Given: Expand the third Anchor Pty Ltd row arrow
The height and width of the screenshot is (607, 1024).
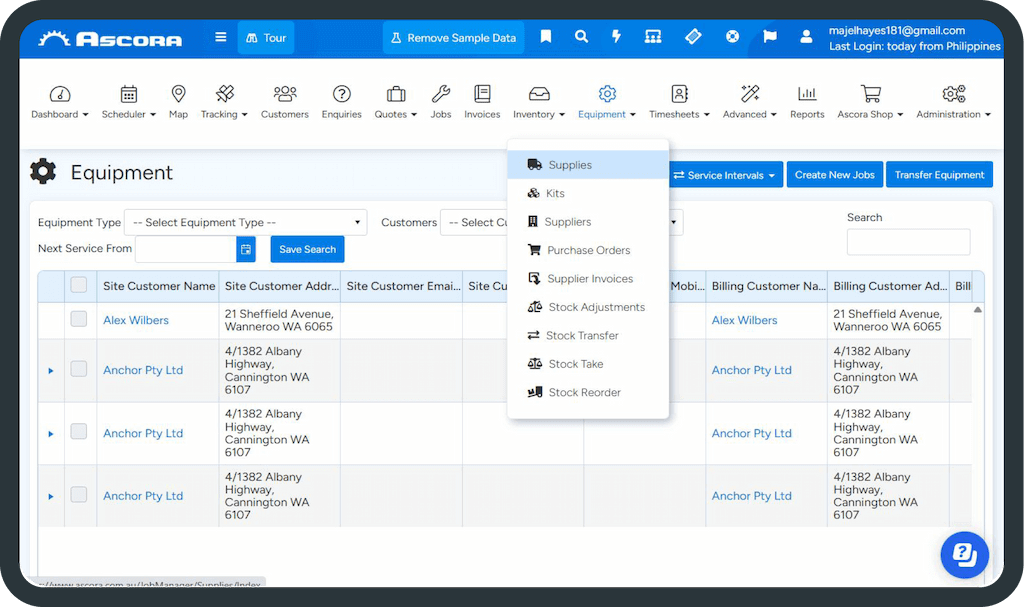Looking at the screenshot, I should tap(51, 497).
